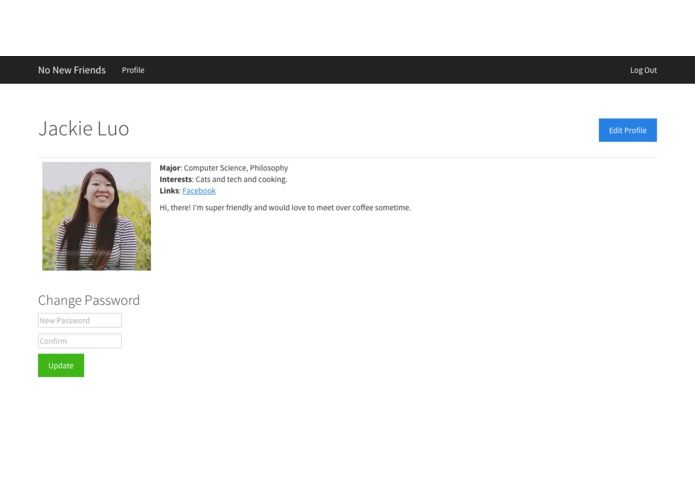Click the green Update button

pyautogui.click(x=61, y=366)
